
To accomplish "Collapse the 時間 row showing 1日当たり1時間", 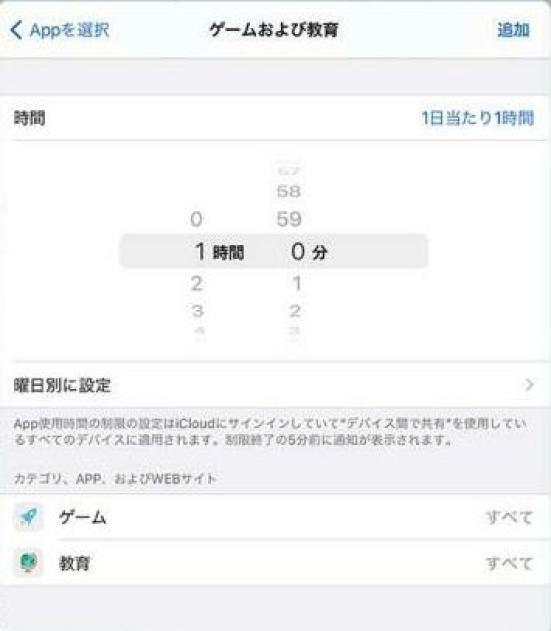I will [275, 118].
